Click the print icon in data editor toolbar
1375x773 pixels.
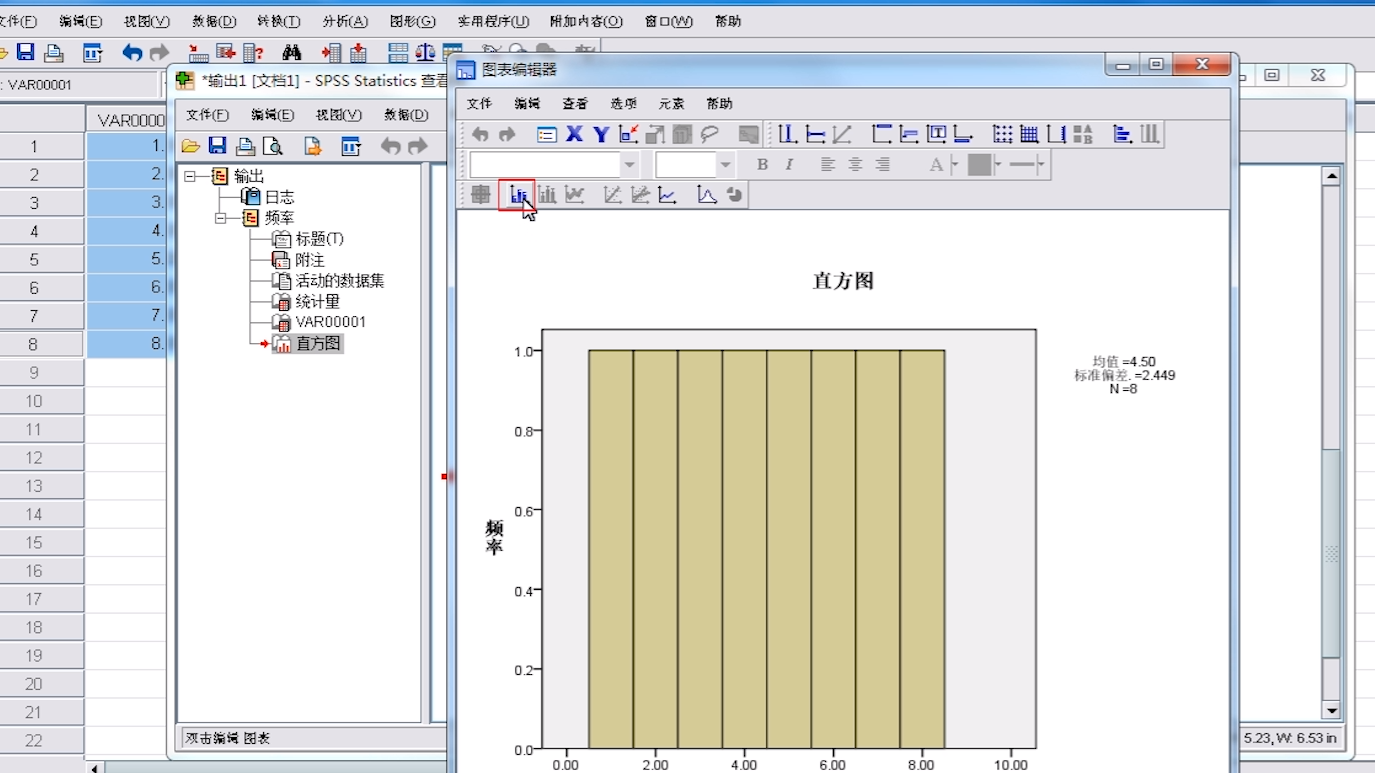[54, 53]
